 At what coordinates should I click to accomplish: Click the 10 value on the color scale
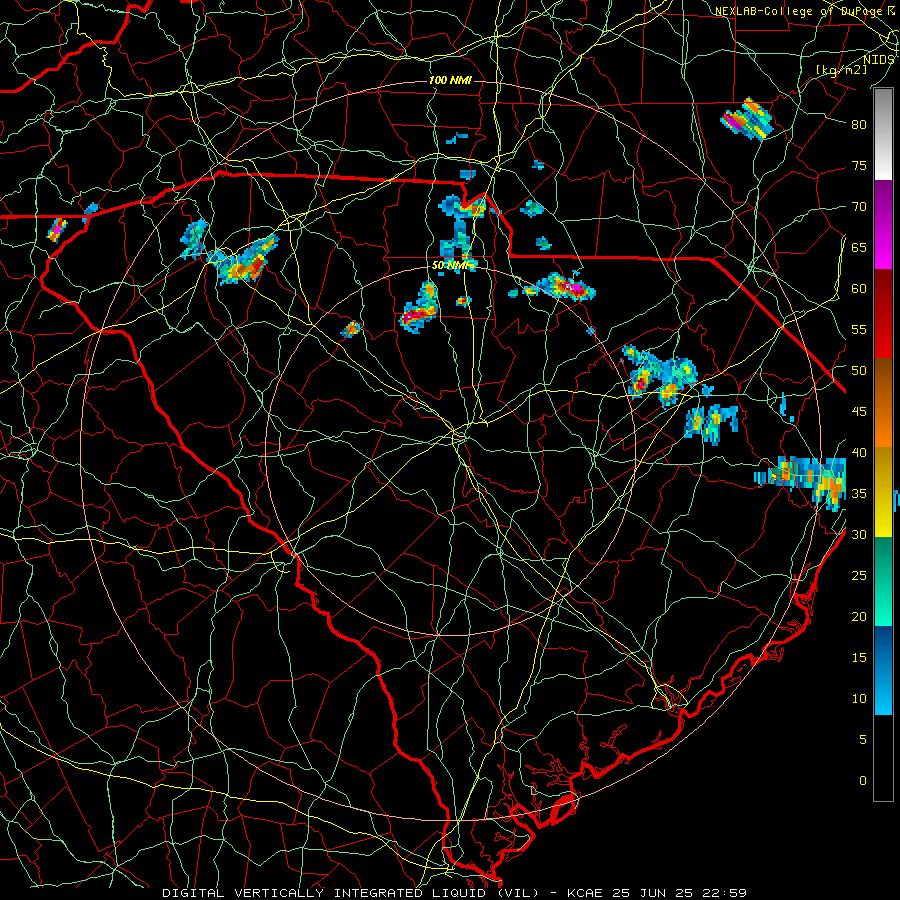pyautogui.click(x=859, y=699)
